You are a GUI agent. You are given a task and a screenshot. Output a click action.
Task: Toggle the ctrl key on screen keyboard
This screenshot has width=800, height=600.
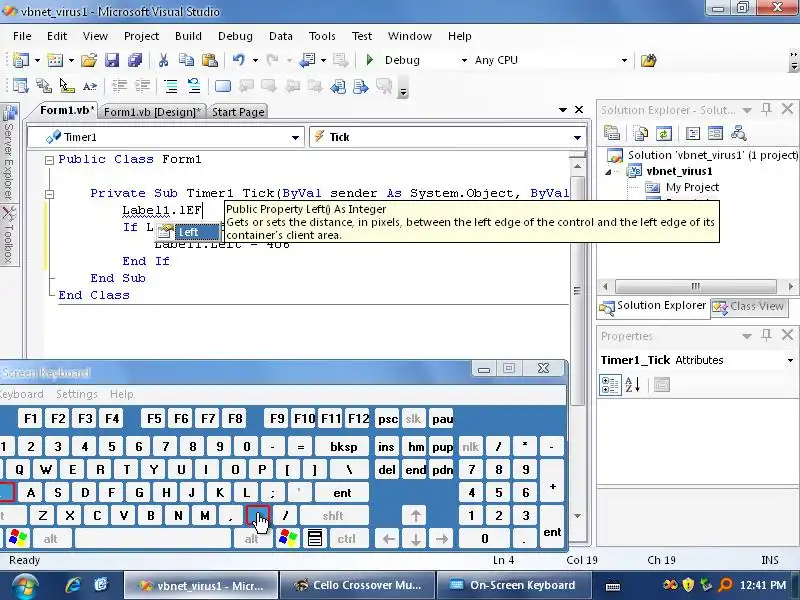pos(346,539)
